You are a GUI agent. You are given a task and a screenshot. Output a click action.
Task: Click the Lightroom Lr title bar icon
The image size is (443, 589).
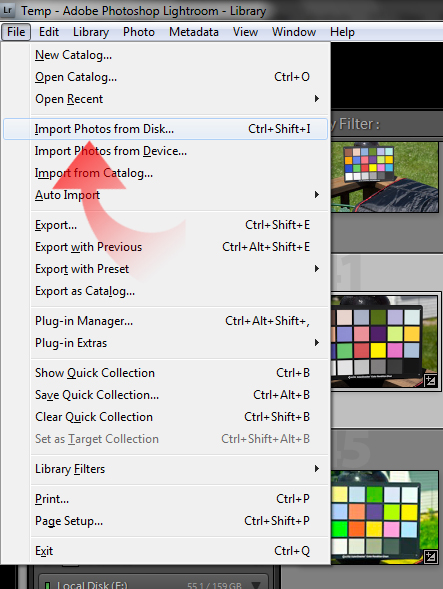click(x=8, y=10)
